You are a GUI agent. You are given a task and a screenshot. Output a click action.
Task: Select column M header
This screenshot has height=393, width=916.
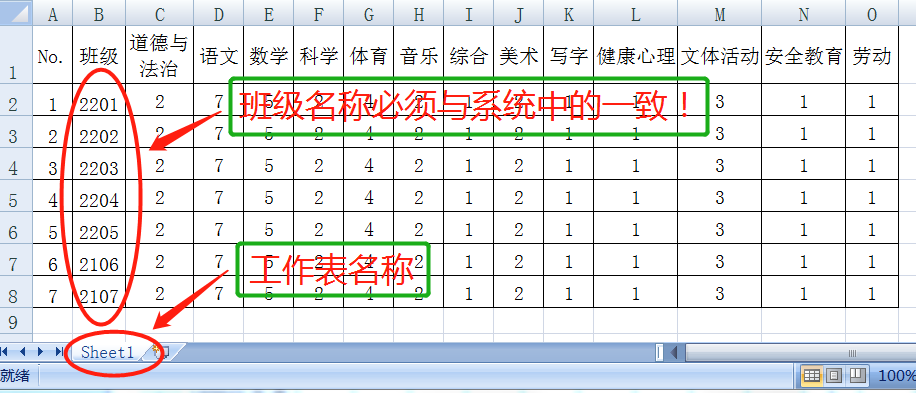pos(719,15)
